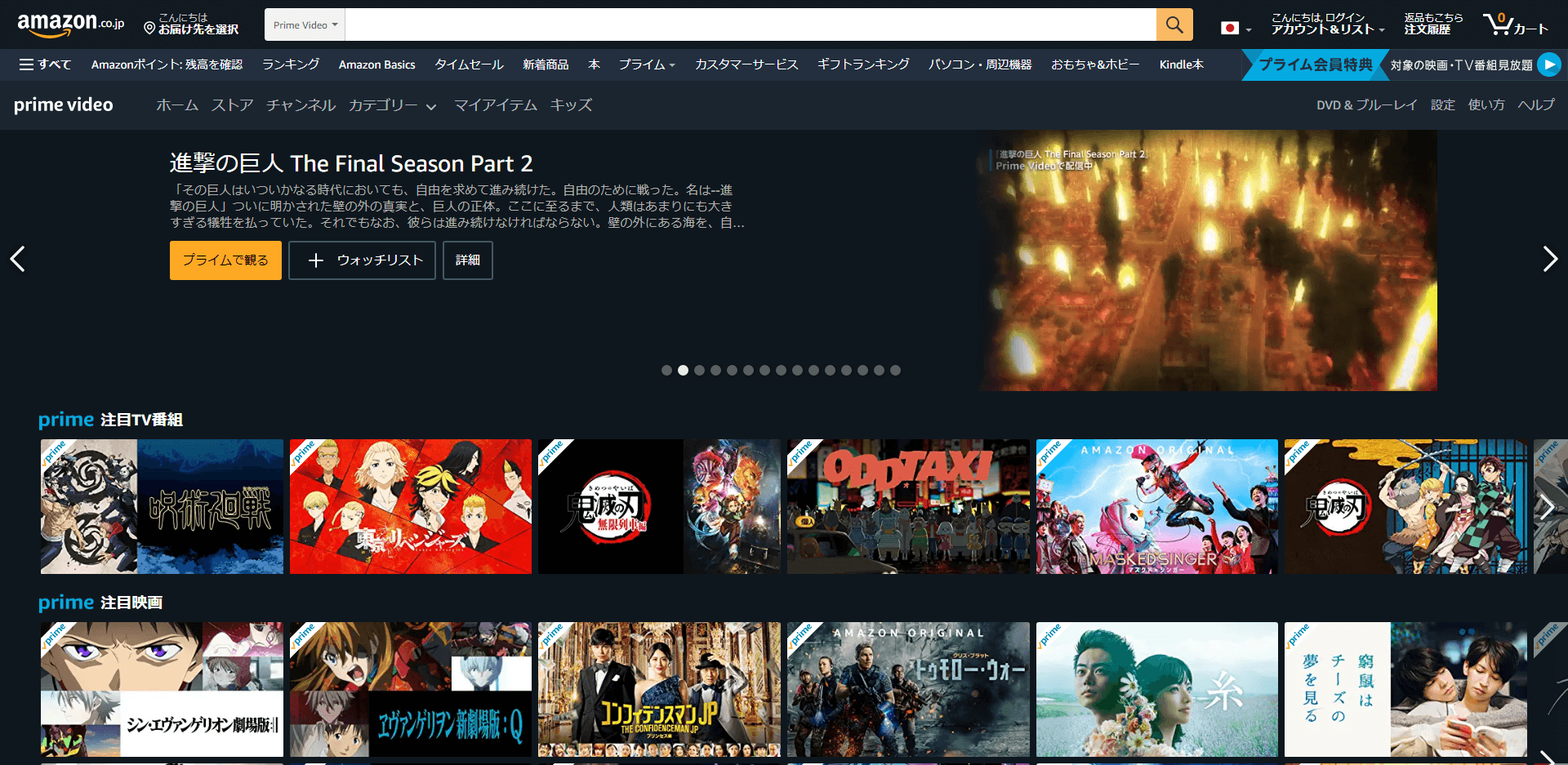Go to next hero banner slide
Image resolution: width=1568 pixels, height=765 pixels.
[x=1549, y=259]
